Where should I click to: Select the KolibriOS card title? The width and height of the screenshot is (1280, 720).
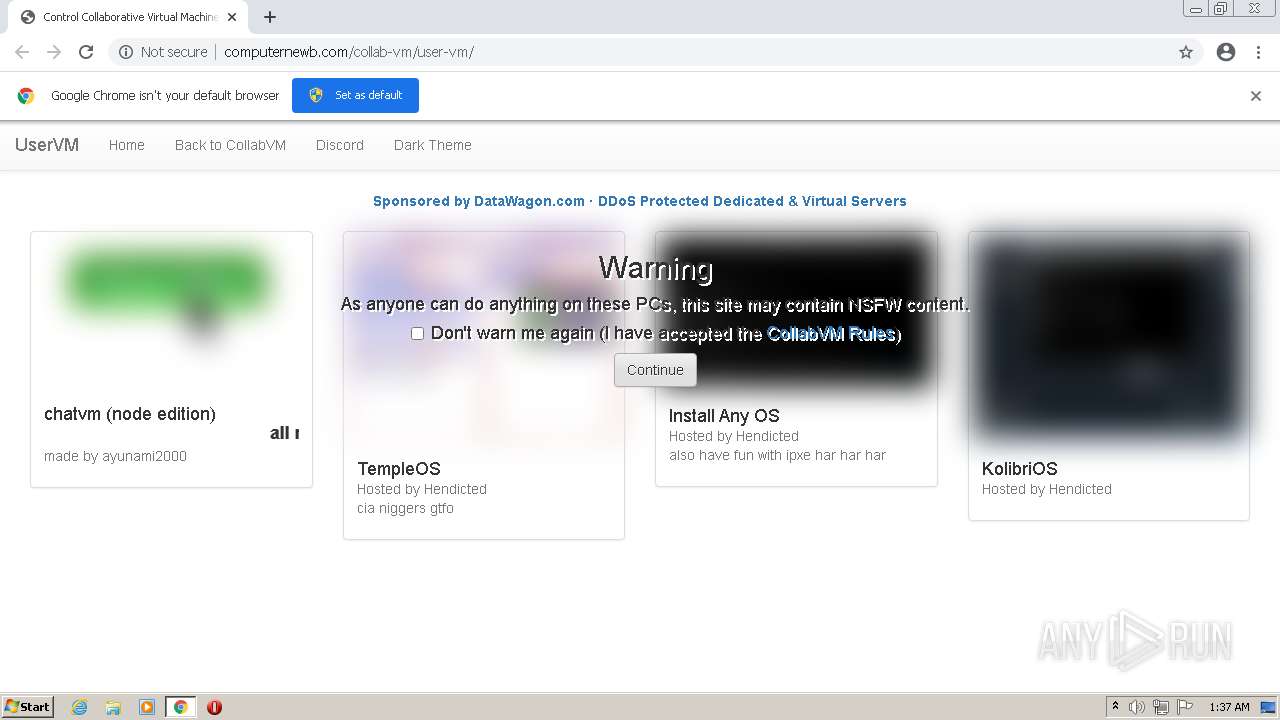(x=1020, y=469)
